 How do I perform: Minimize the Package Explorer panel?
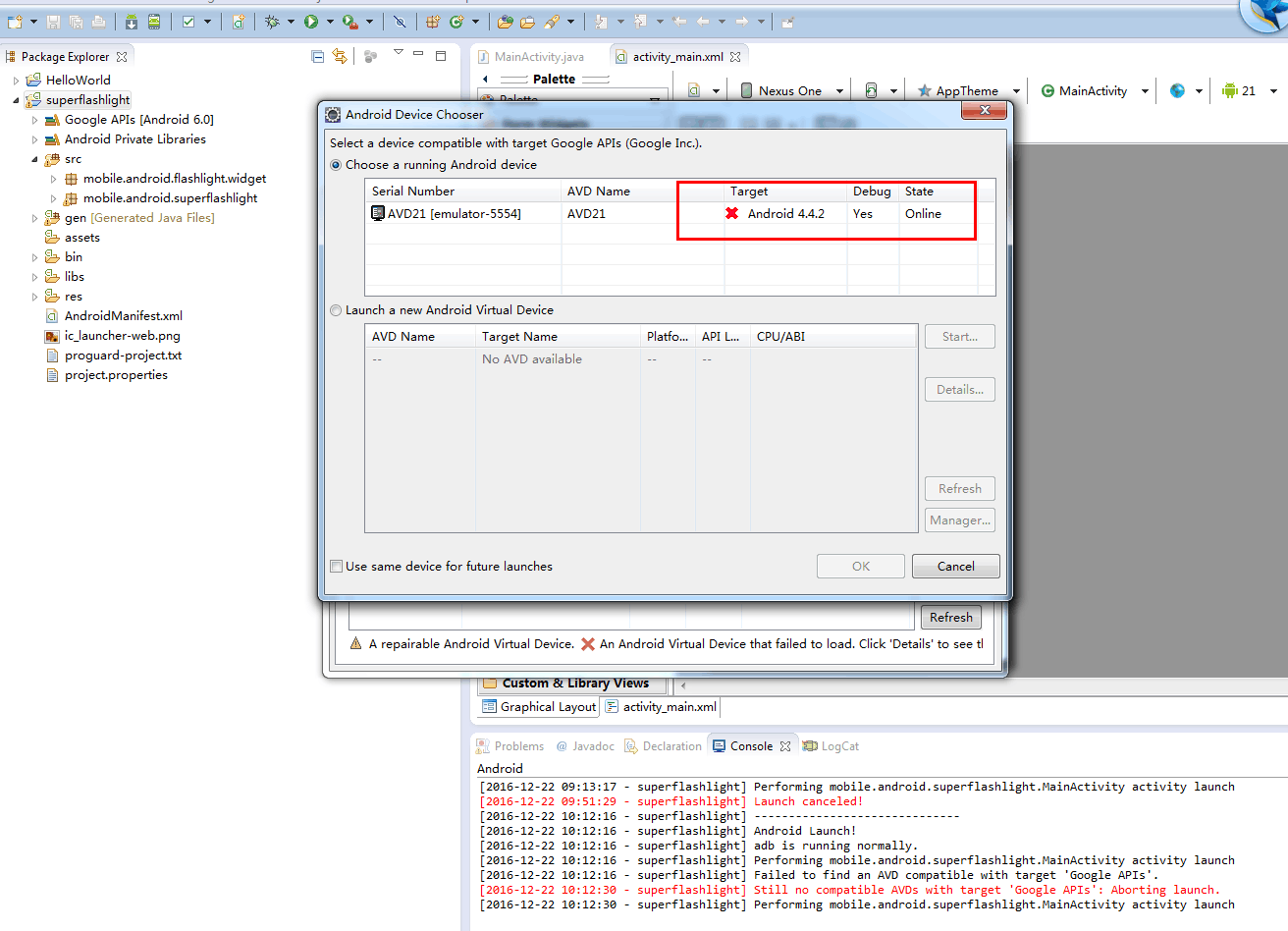click(418, 54)
